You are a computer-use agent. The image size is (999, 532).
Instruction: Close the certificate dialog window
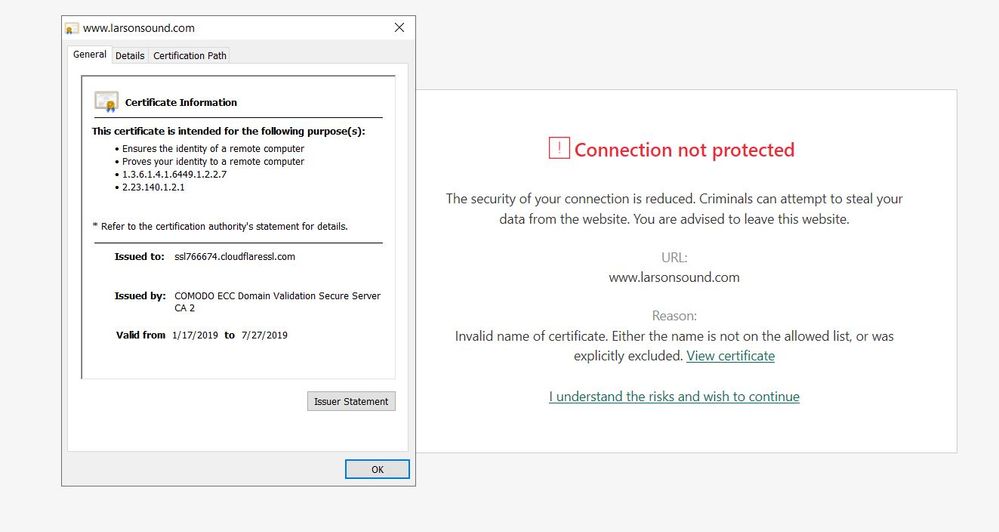pyautogui.click(x=399, y=28)
